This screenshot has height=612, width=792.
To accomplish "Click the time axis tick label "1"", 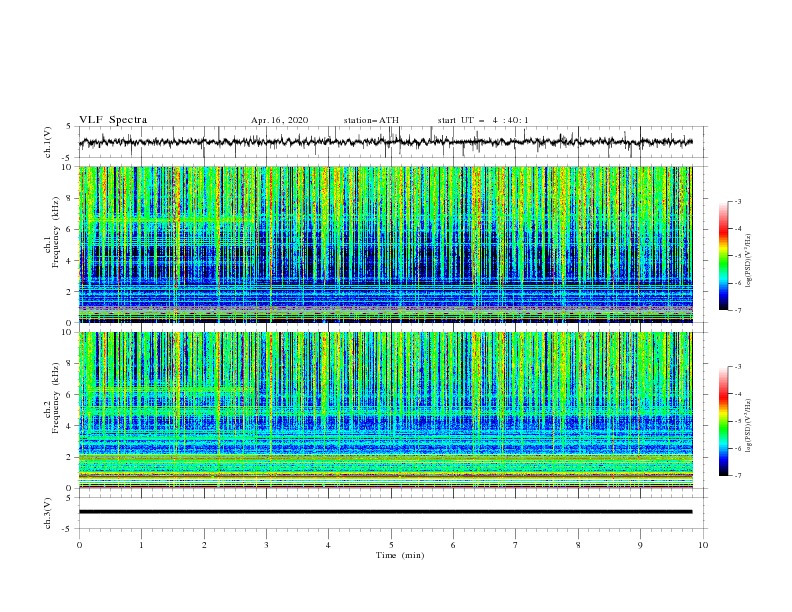I will [x=141, y=545].
